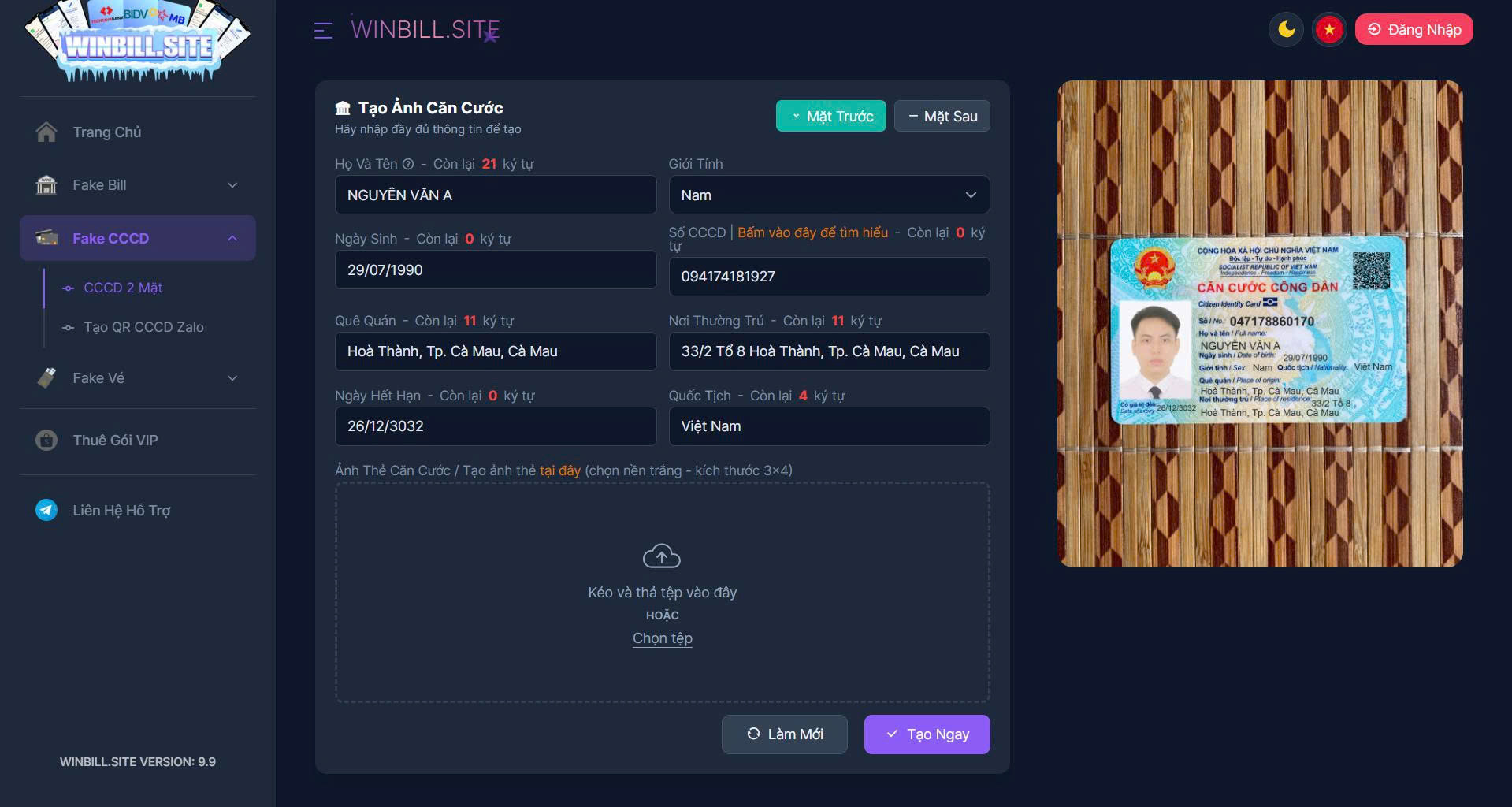Click the Làm Mới reset button
This screenshot has width=1512, height=807.
pos(785,734)
